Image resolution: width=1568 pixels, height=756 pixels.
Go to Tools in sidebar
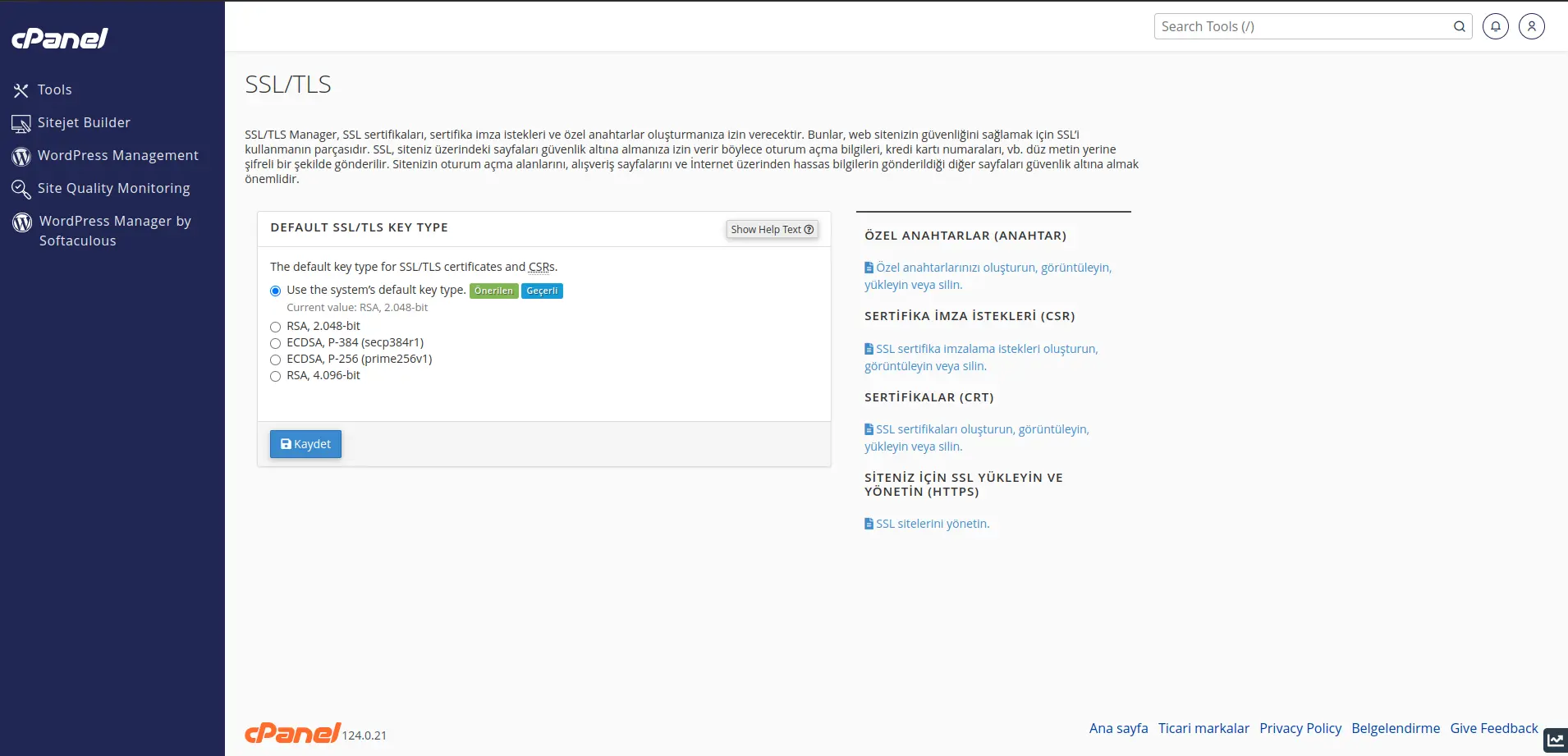tap(55, 90)
